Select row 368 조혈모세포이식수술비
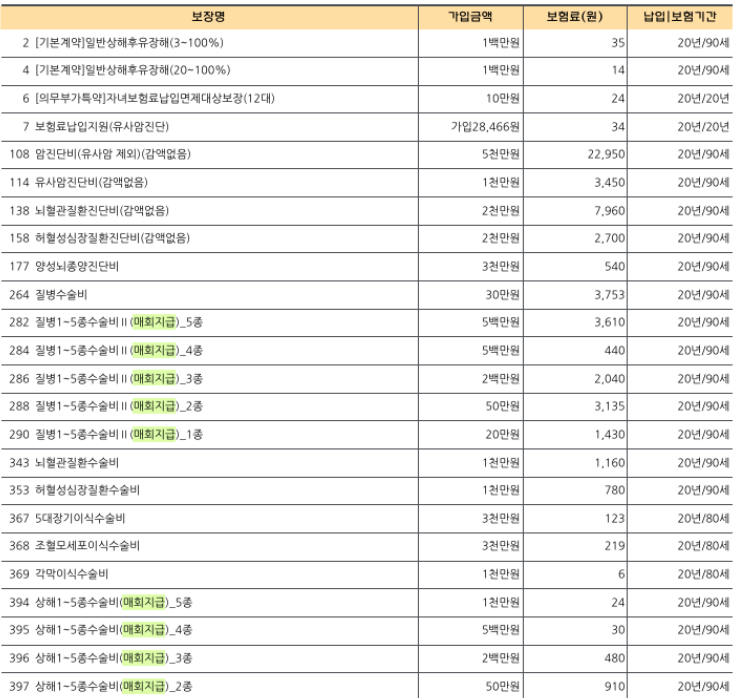The width and height of the screenshot is (737, 698). 367,546
